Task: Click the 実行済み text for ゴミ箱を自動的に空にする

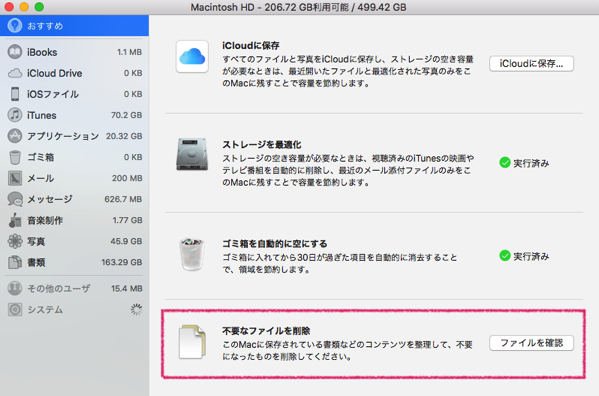Action: click(531, 256)
